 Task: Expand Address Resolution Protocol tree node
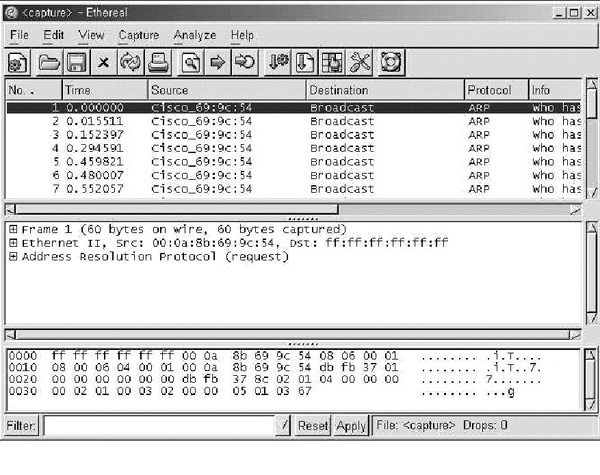13,256
